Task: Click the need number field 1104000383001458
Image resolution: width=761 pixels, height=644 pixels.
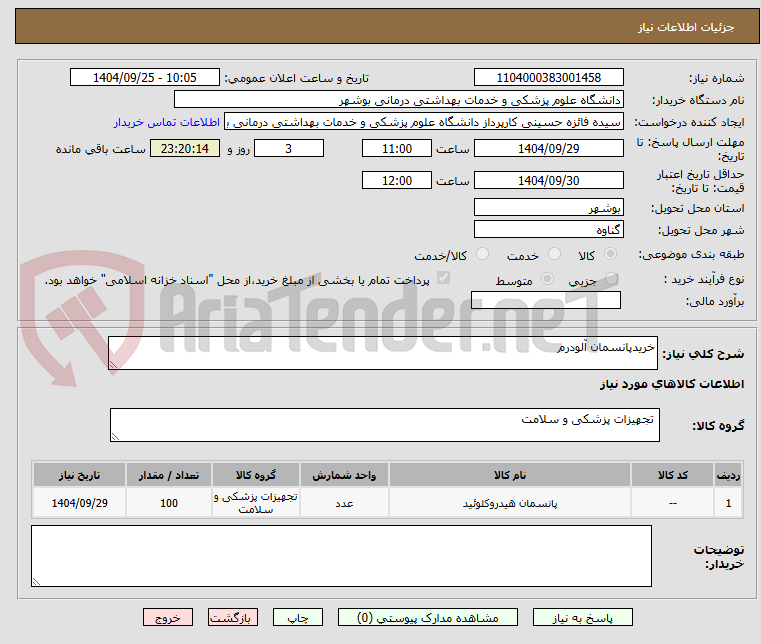Action: click(548, 78)
